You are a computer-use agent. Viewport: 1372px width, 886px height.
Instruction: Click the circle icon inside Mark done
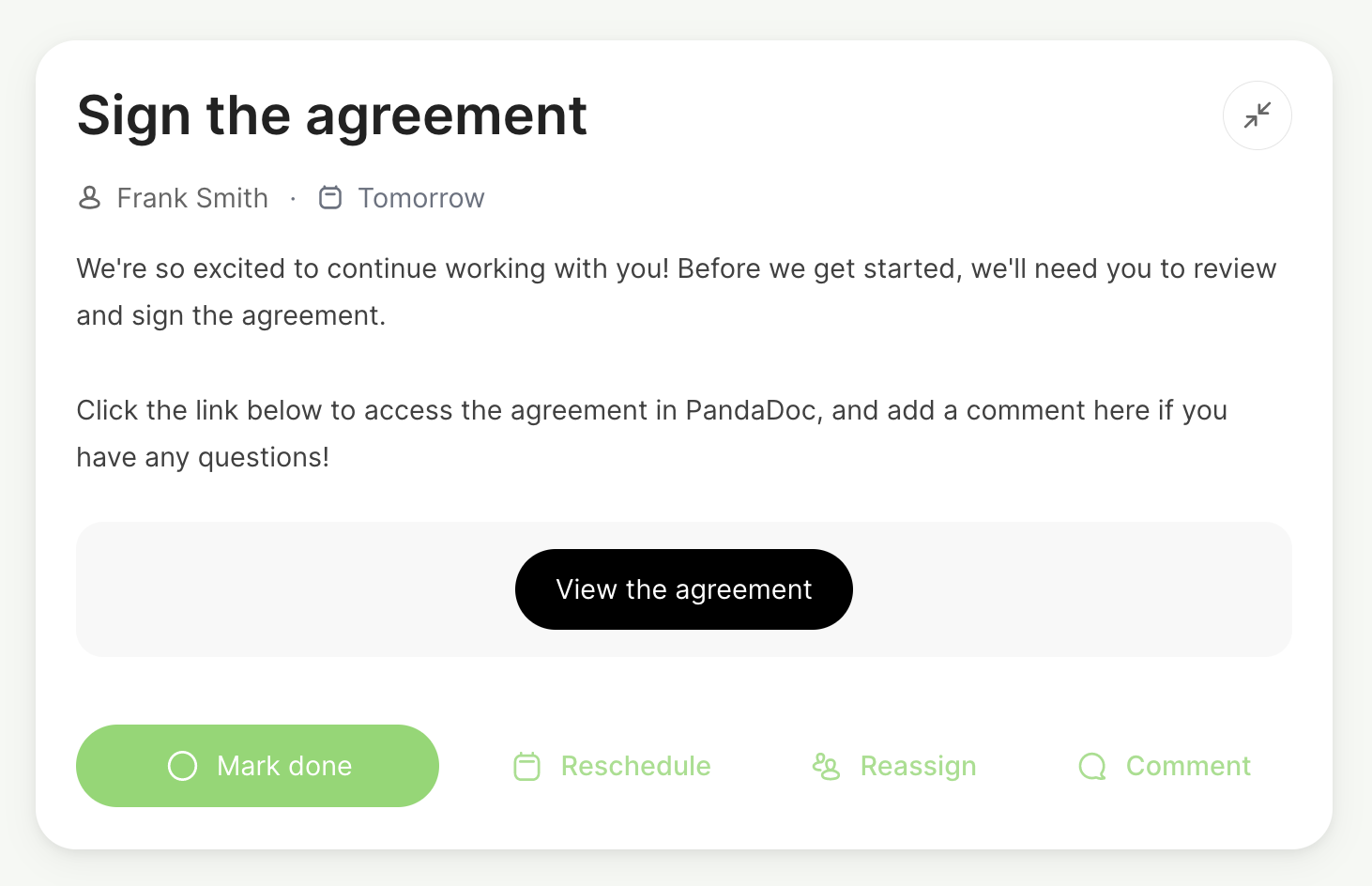[x=182, y=766]
